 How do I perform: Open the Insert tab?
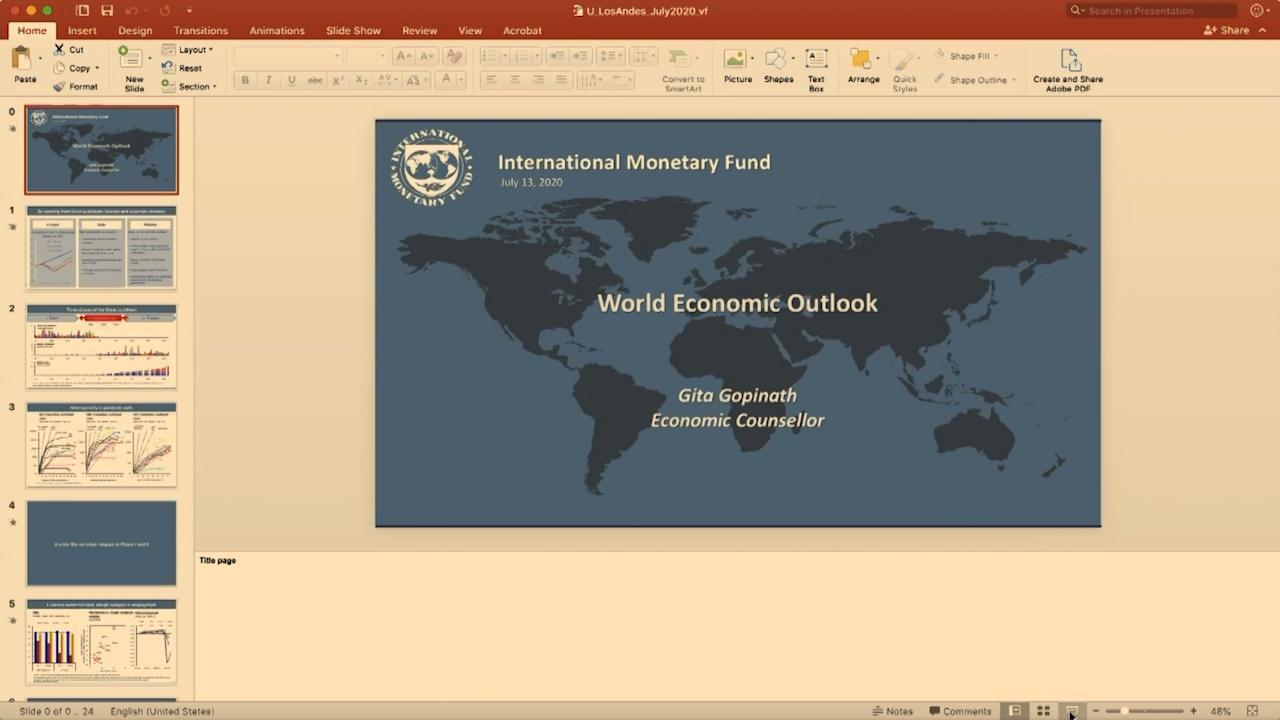pyautogui.click(x=82, y=31)
